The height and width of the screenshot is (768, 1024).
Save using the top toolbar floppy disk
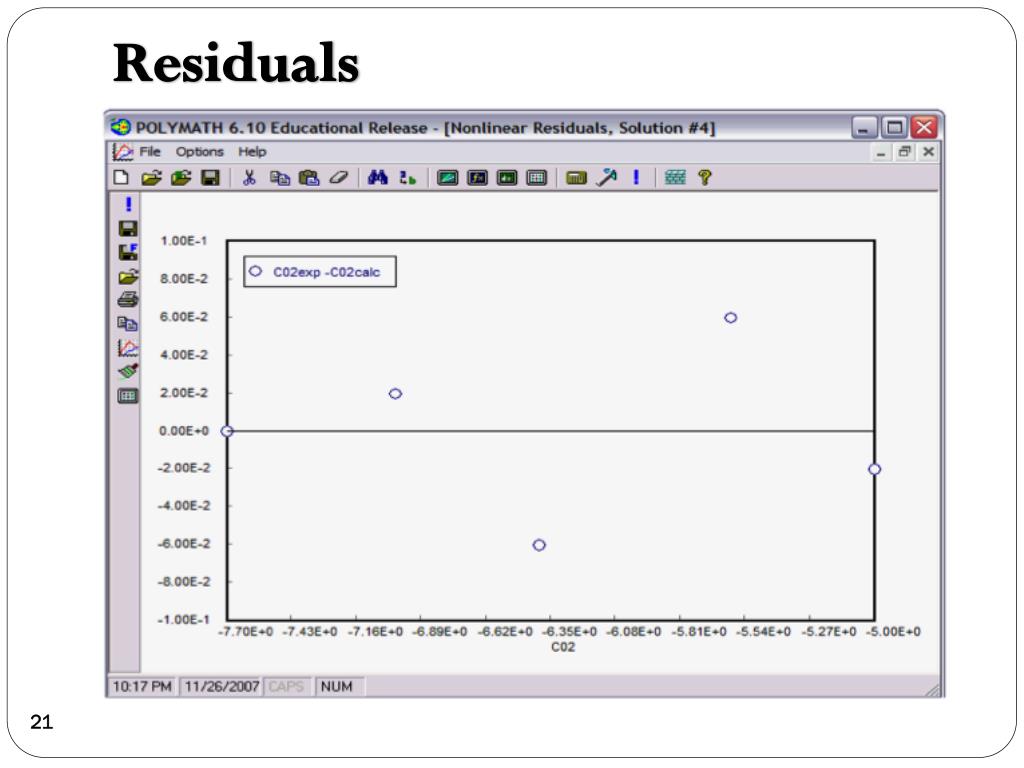[210, 178]
